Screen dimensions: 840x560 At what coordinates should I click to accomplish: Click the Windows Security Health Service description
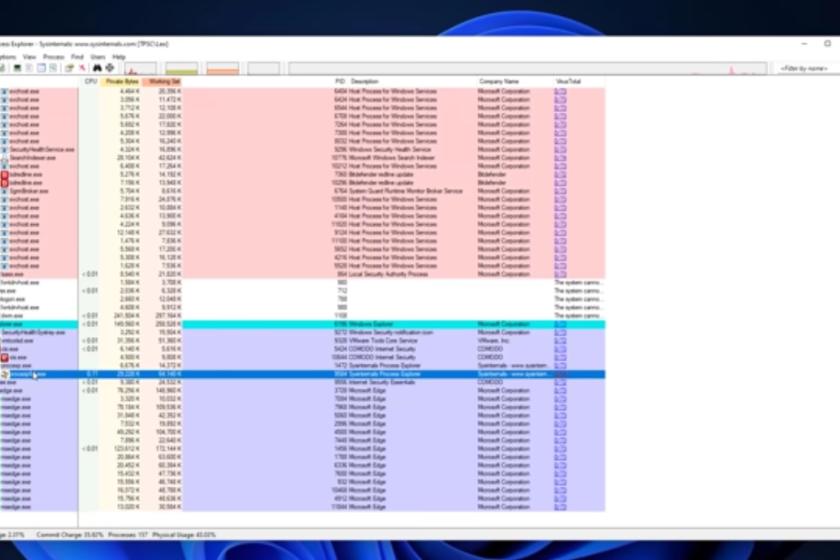click(x=389, y=150)
